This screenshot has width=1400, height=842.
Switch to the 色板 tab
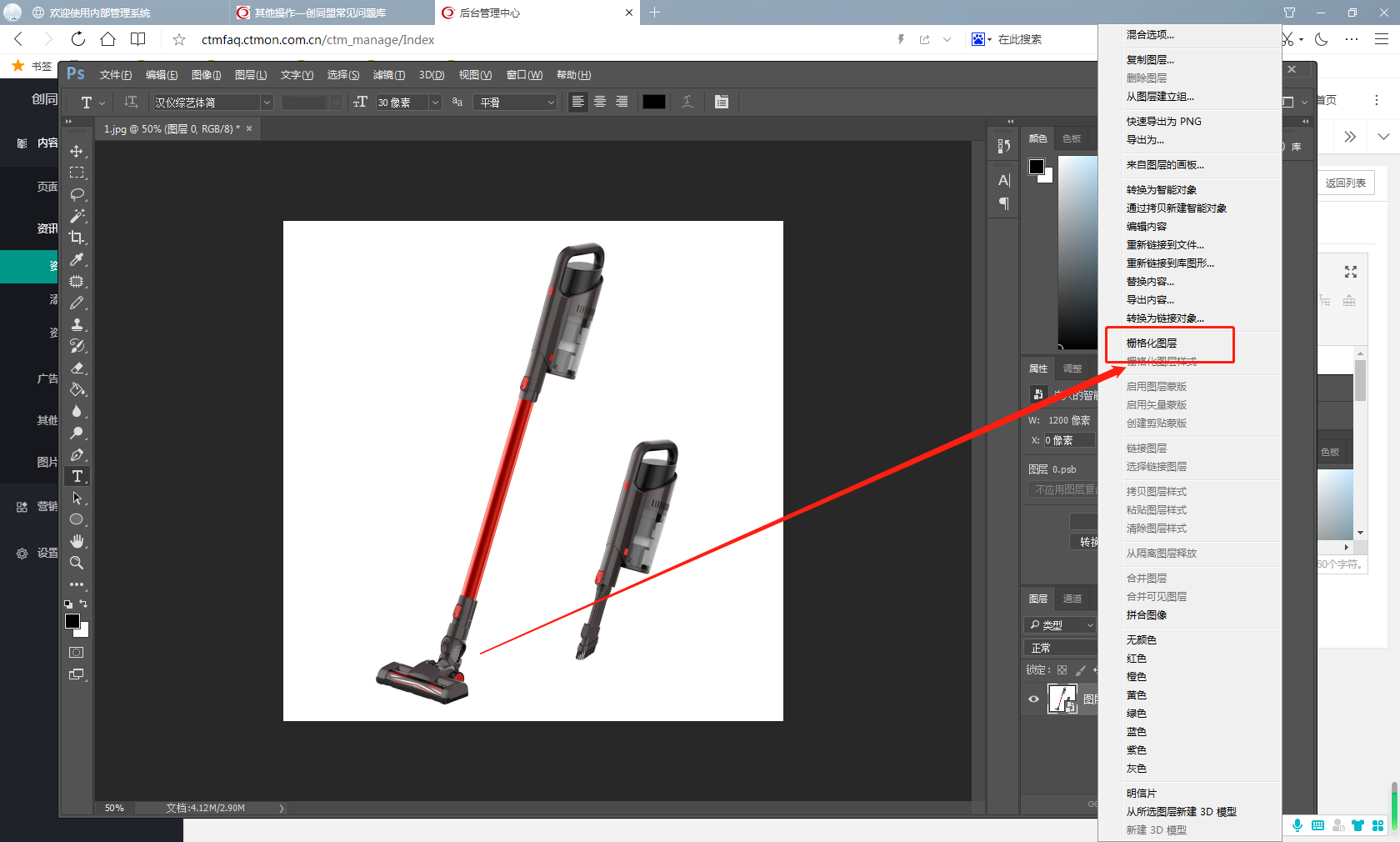(1072, 138)
